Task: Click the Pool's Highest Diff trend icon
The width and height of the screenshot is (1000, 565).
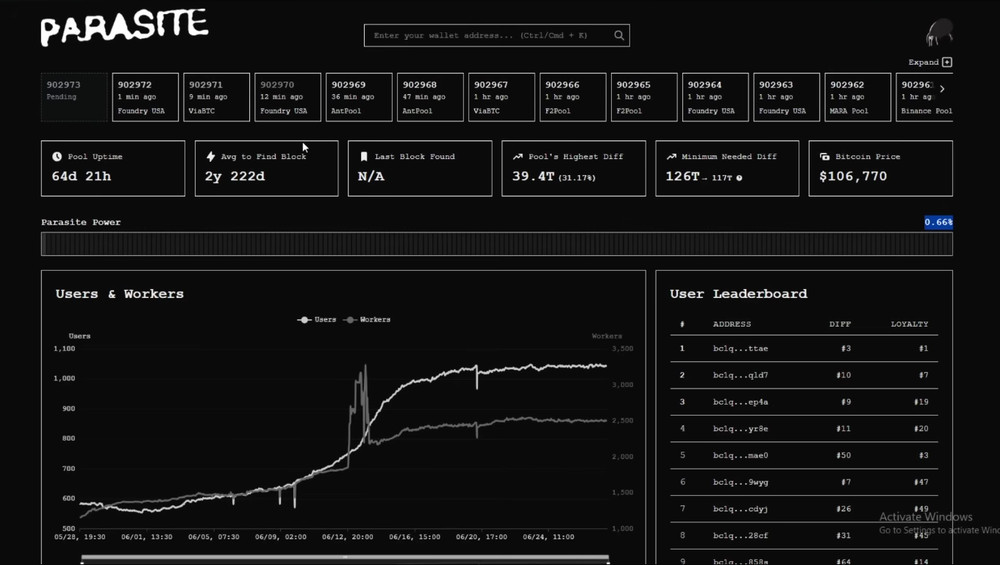Action: [518, 156]
